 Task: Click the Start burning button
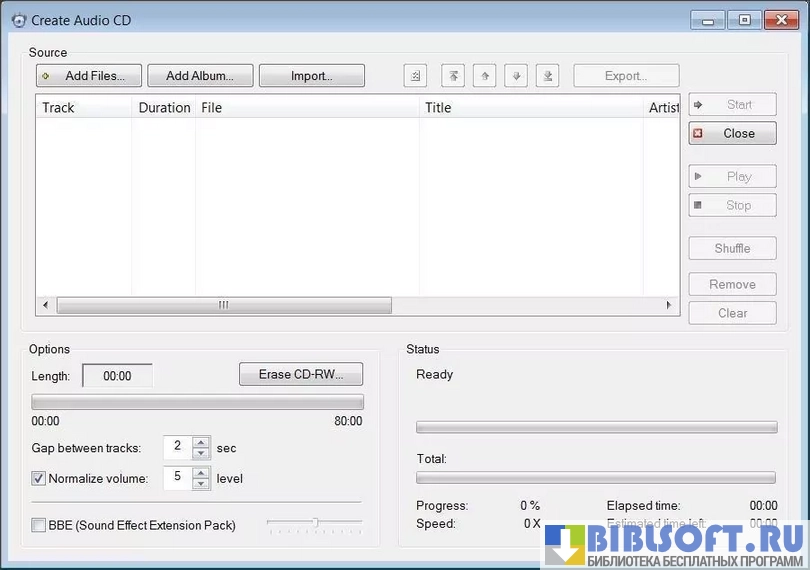[732, 105]
